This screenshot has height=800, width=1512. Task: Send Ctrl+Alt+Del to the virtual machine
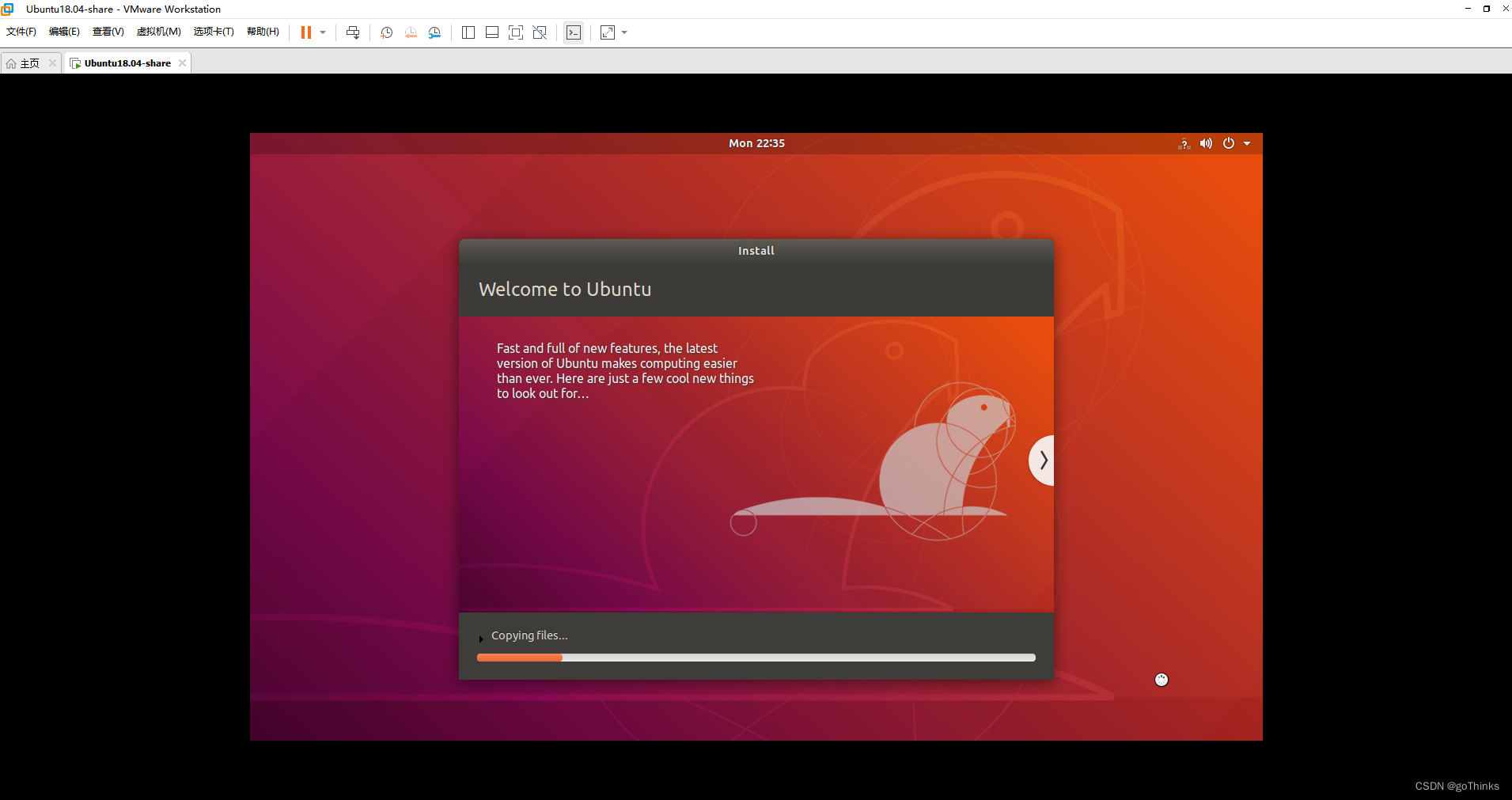pyautogui.click(x=353, y=32)
